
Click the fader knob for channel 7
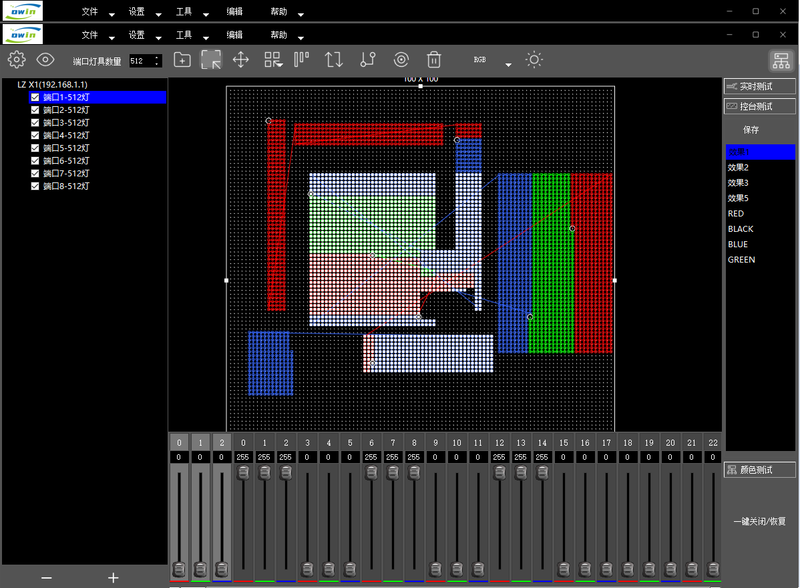pos(393,473)
